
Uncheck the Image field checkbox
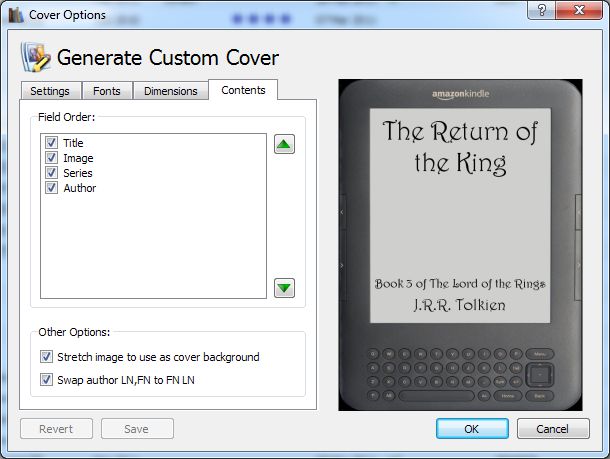(51, 158)
